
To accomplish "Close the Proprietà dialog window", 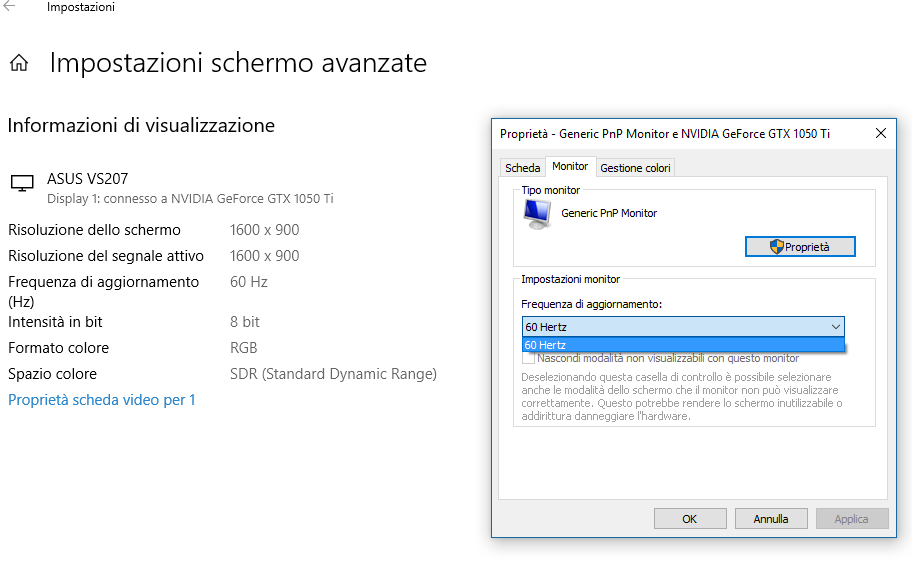I will pos(881,133).
